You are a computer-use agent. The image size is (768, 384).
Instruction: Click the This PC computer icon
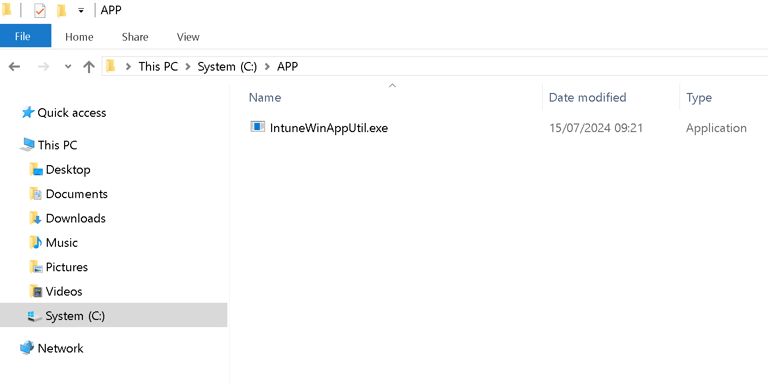[x=27, y=145]
